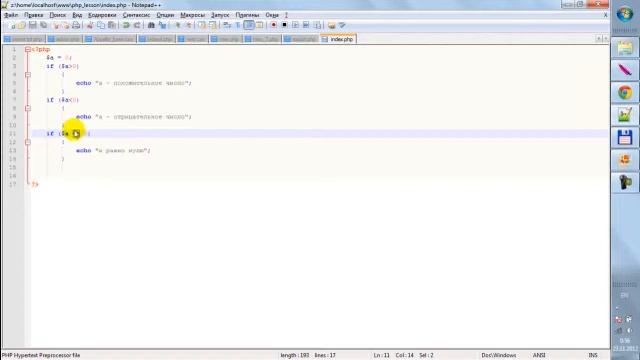The height and width of the screenshot is (360, 640).
Task: Save the current recorded macro icon
Action: coord(317,25)
